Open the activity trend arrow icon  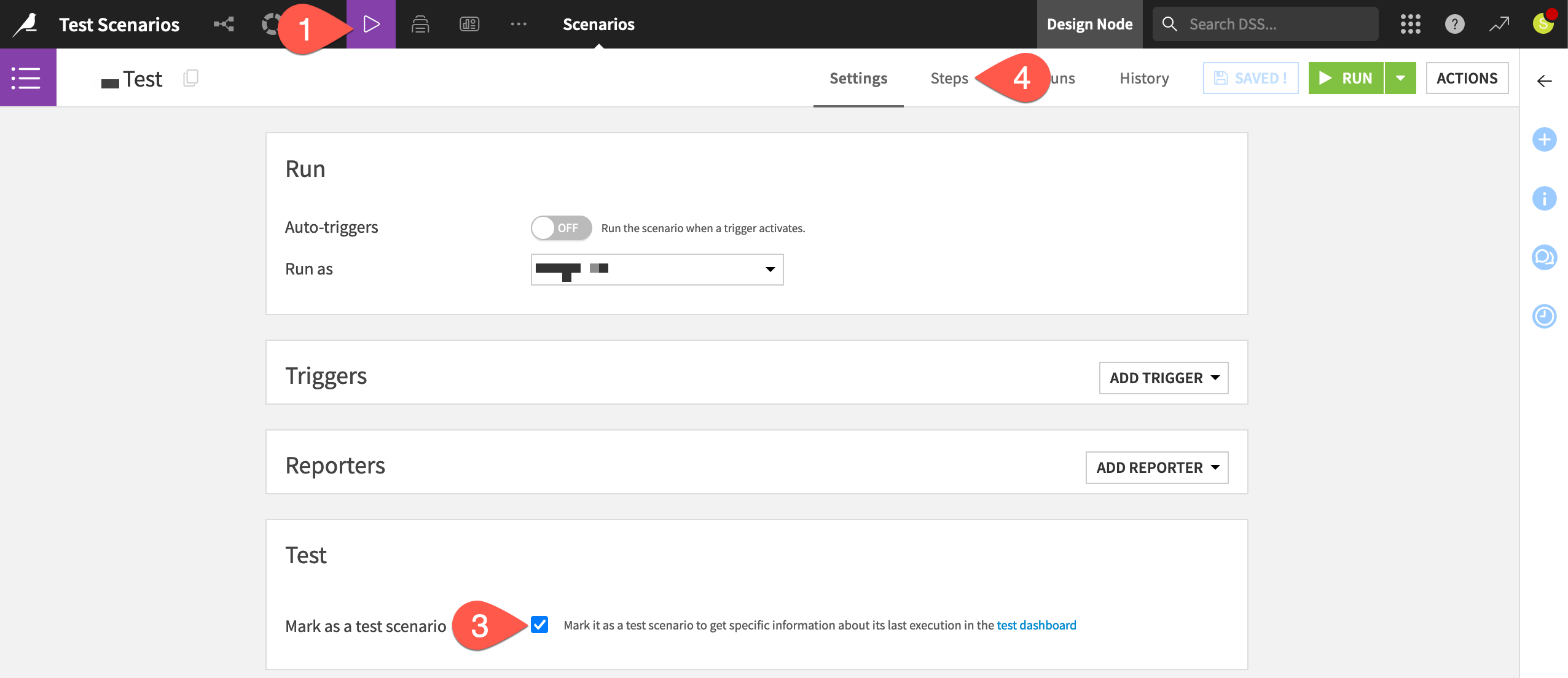click(x=1499, y=25)
